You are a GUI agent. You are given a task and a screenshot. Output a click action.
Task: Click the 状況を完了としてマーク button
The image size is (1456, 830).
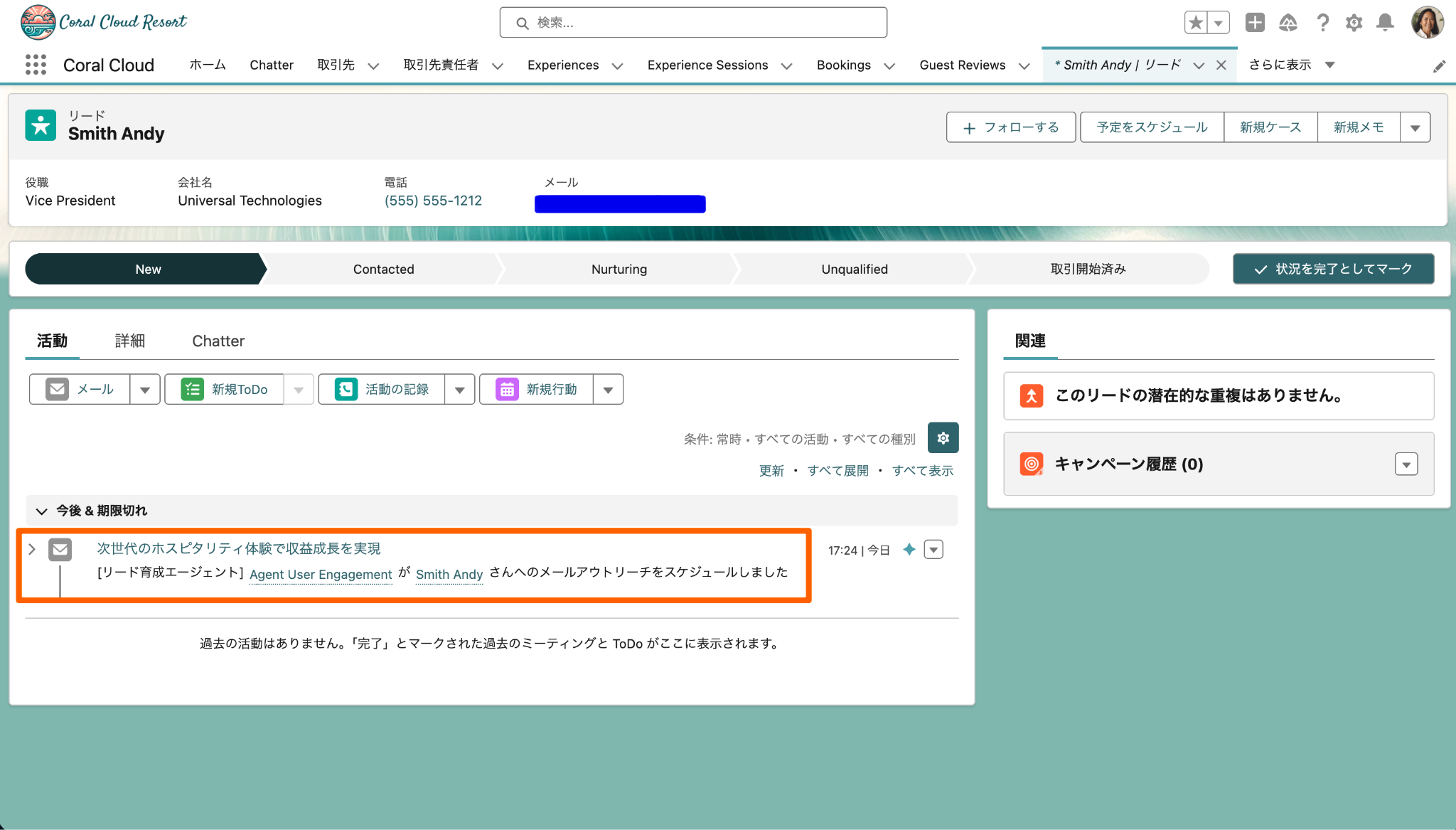(x=1333, y=269)
